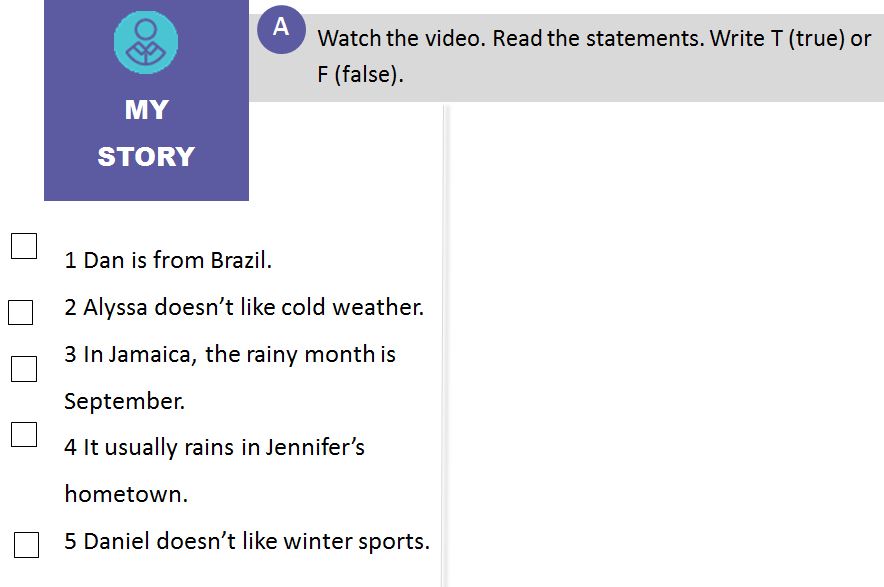This screenshot has height=587, width=884.
Task: Select the text "Alyssa doesn't like cold weather"
Action: tap(253, 308)
